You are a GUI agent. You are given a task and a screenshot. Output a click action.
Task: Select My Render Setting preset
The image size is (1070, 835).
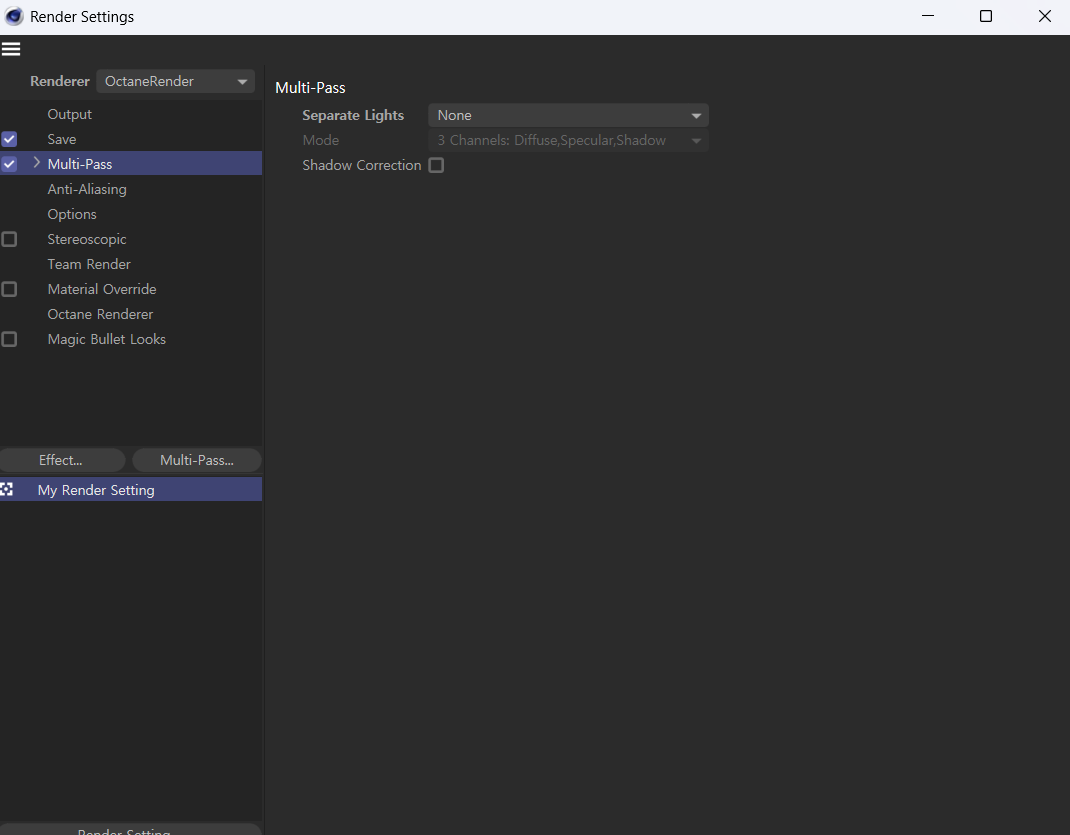(x=131, y=490)
